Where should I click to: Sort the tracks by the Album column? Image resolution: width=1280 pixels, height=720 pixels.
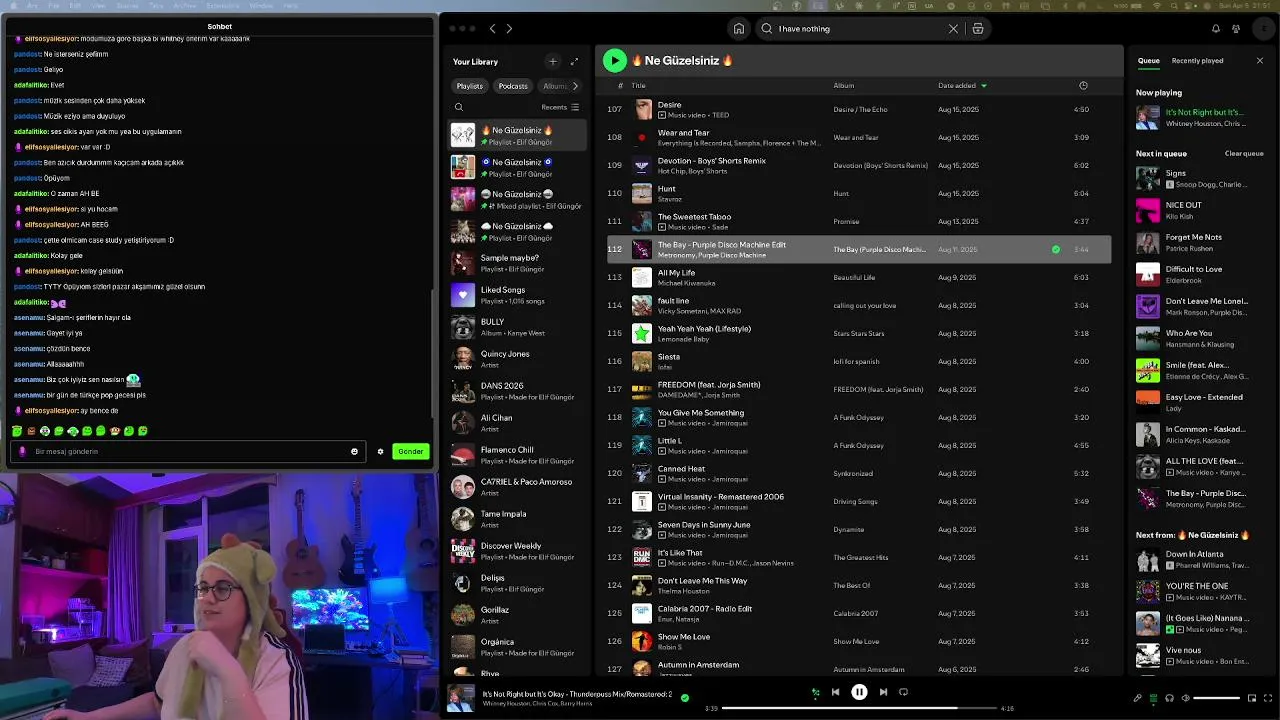point(844,86)
